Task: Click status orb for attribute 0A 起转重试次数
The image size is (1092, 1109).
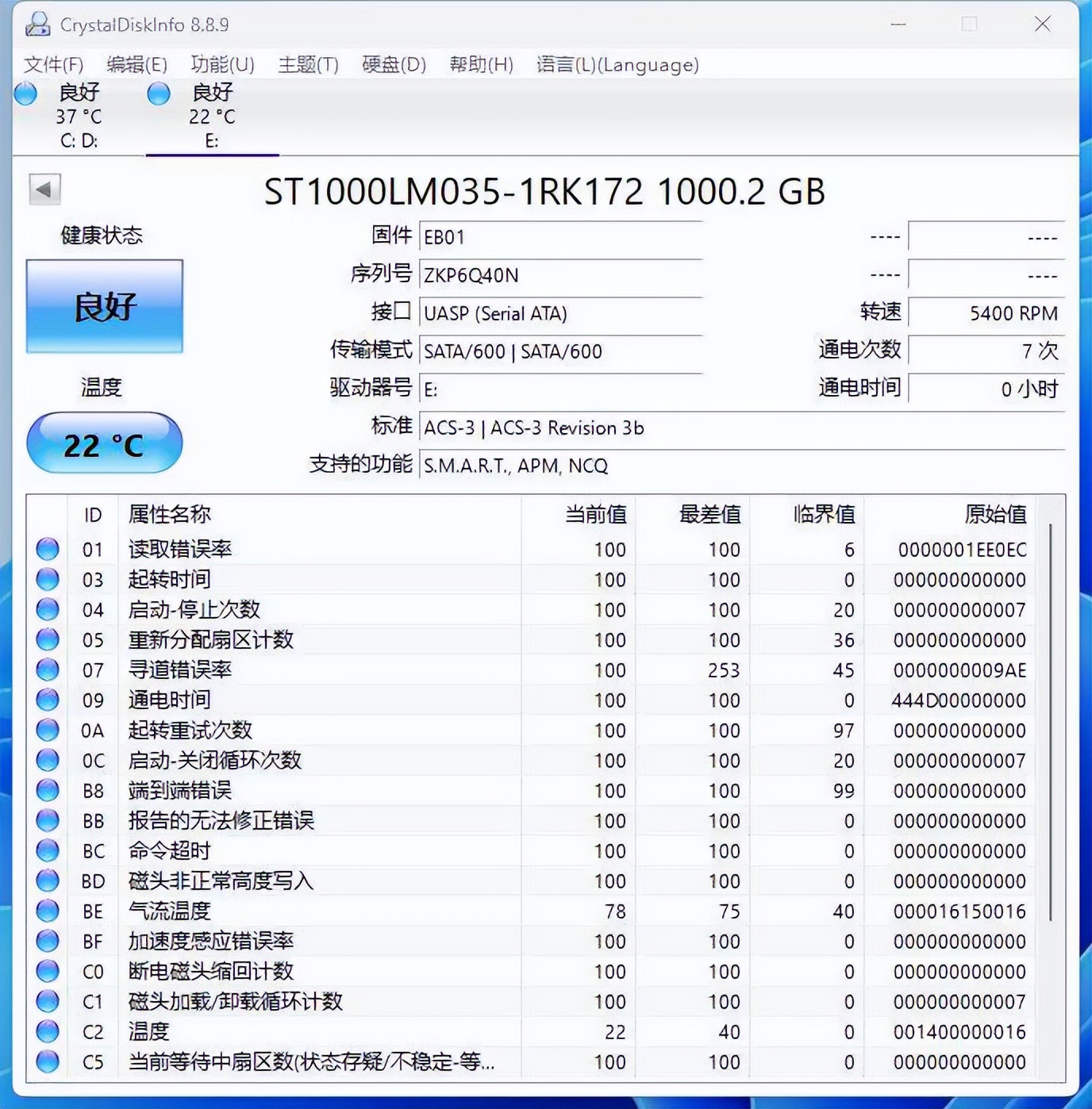Action: click(x=48, y=730)
